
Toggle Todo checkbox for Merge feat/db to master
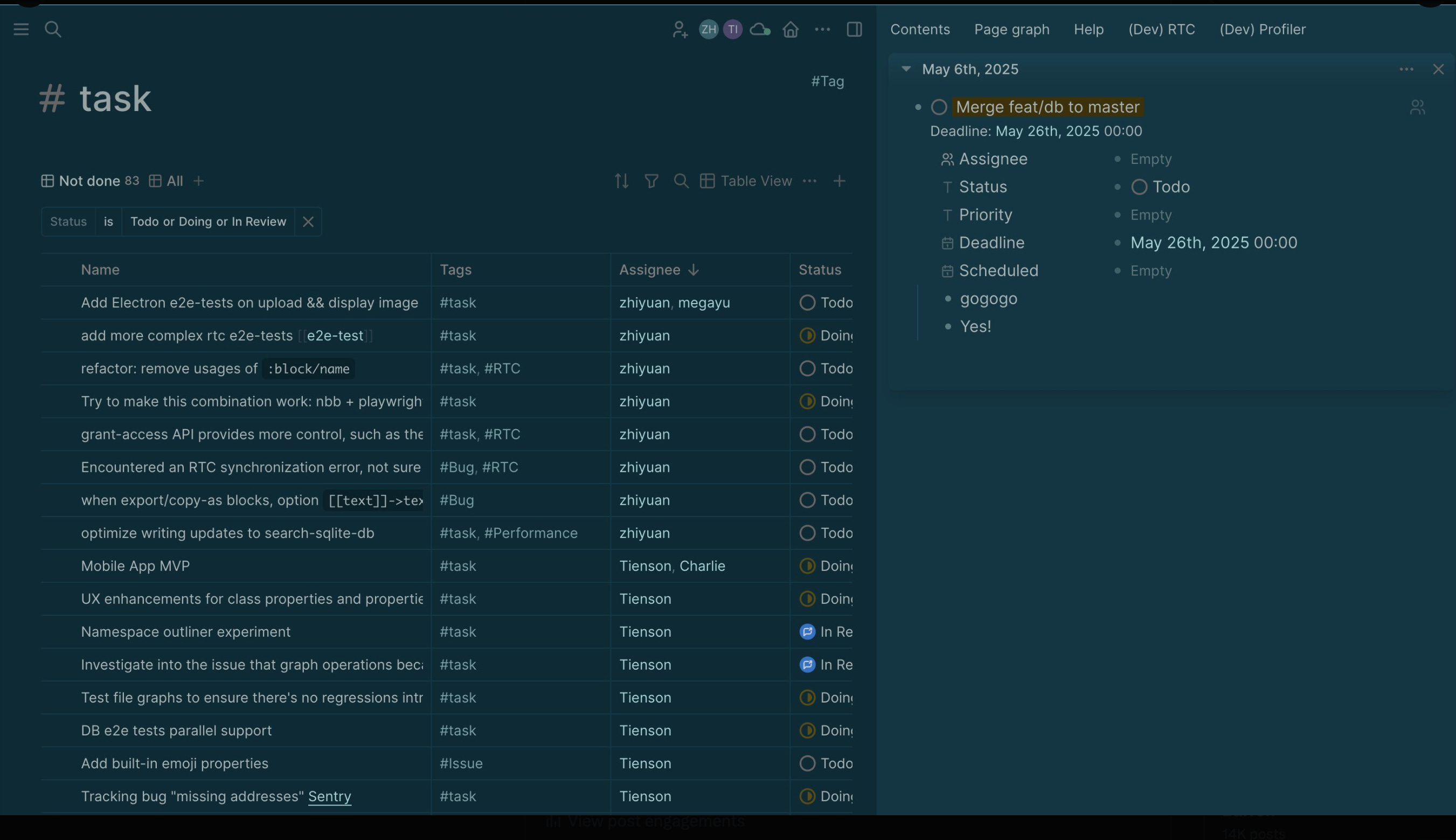pyautogui.click(x=939, y=107)
